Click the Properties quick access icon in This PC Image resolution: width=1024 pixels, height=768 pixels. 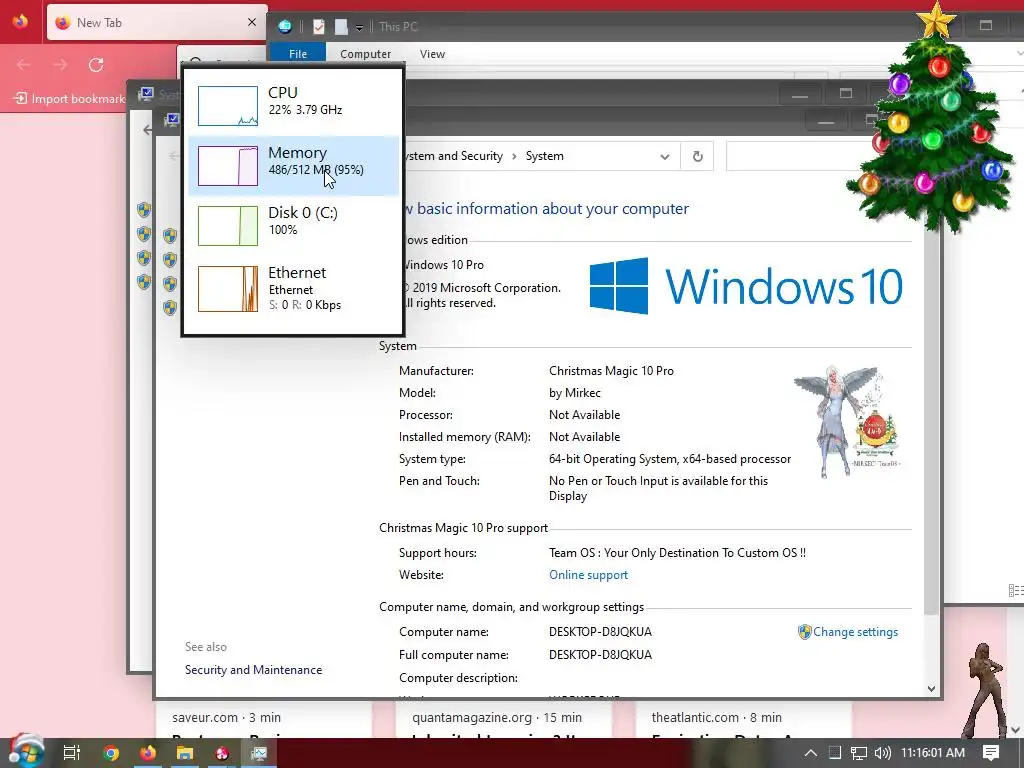coord(319,26)
